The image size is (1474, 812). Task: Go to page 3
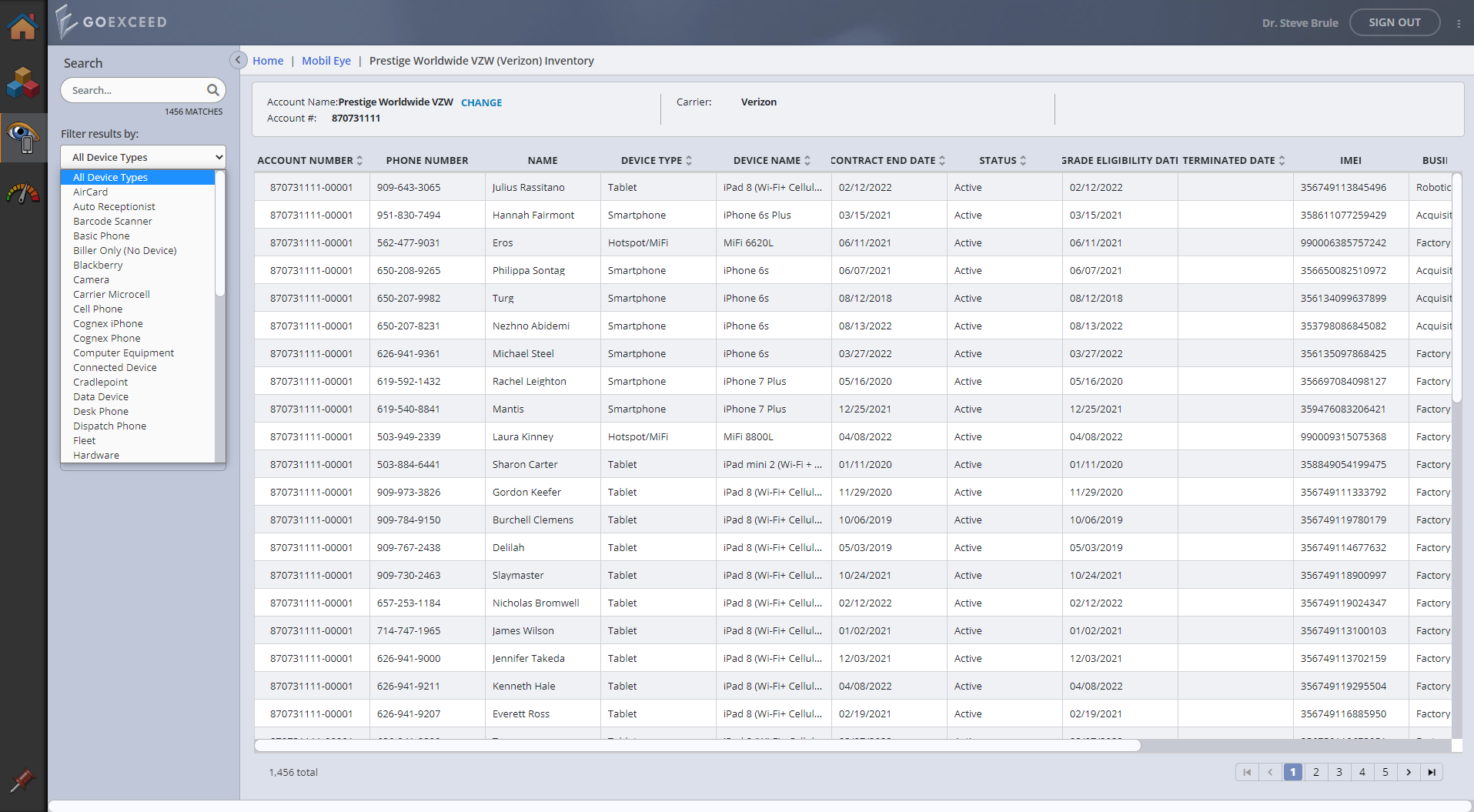(1339, 772)
